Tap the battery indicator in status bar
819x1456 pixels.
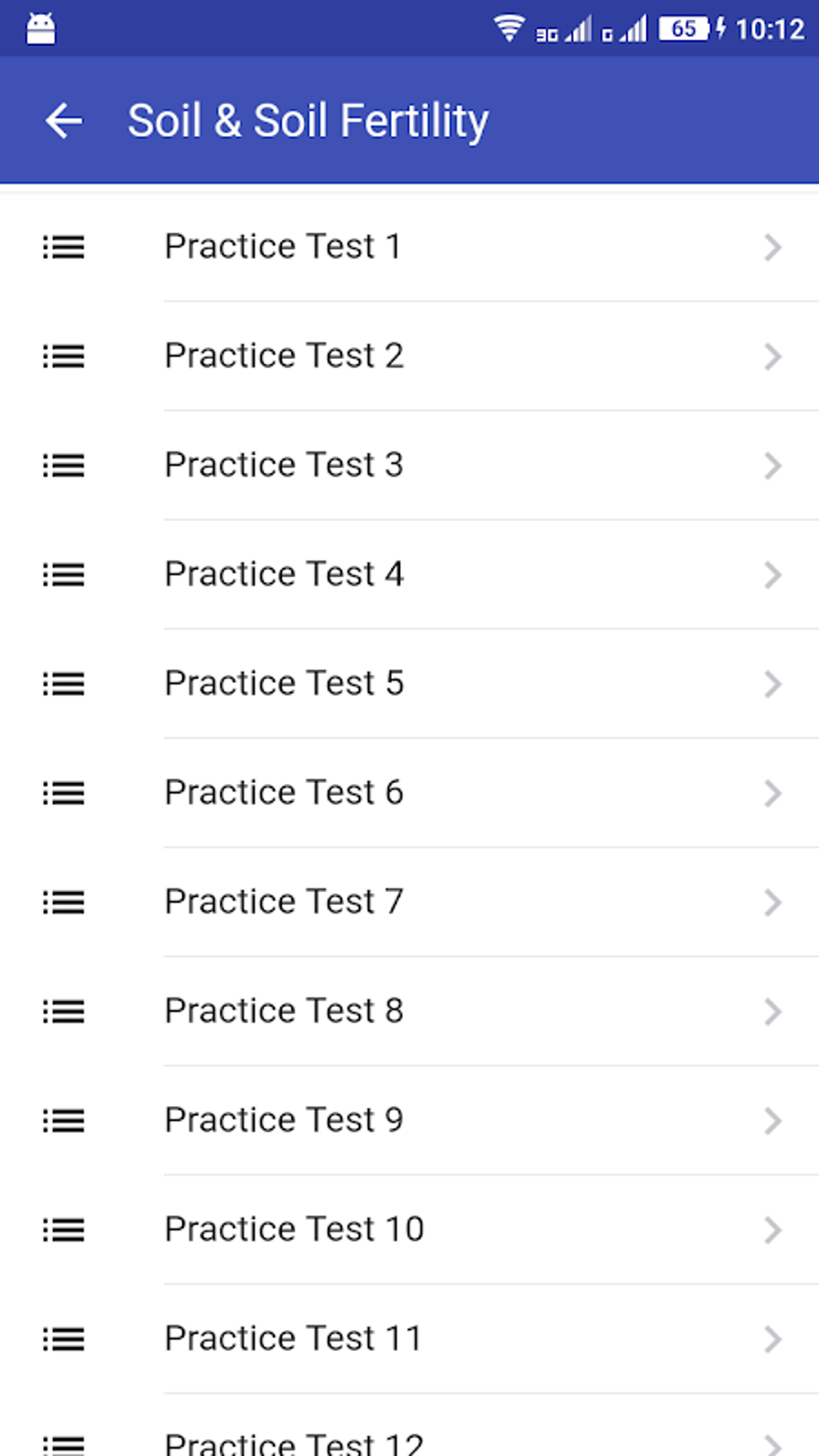684,29
